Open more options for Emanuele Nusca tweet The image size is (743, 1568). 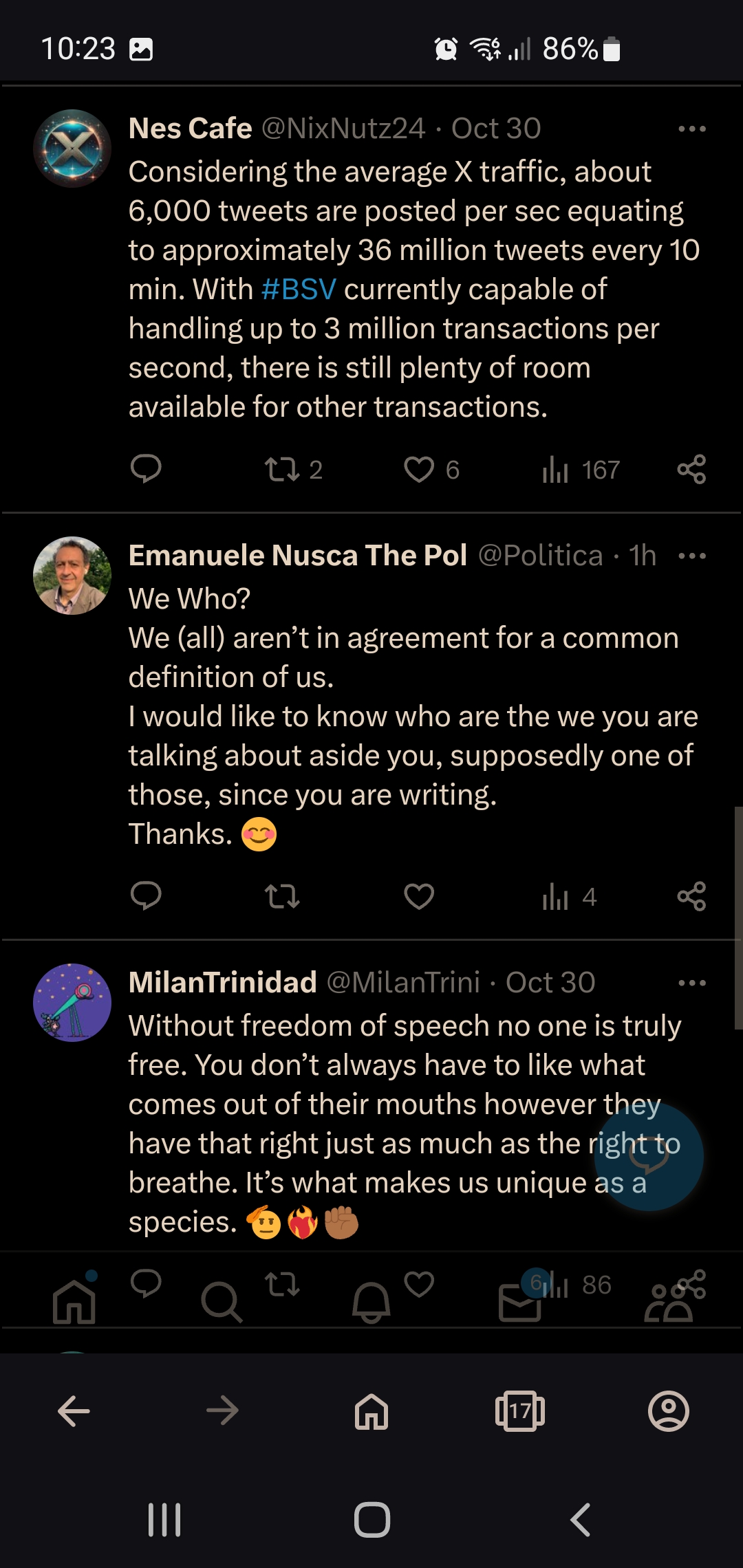(692, 556)
